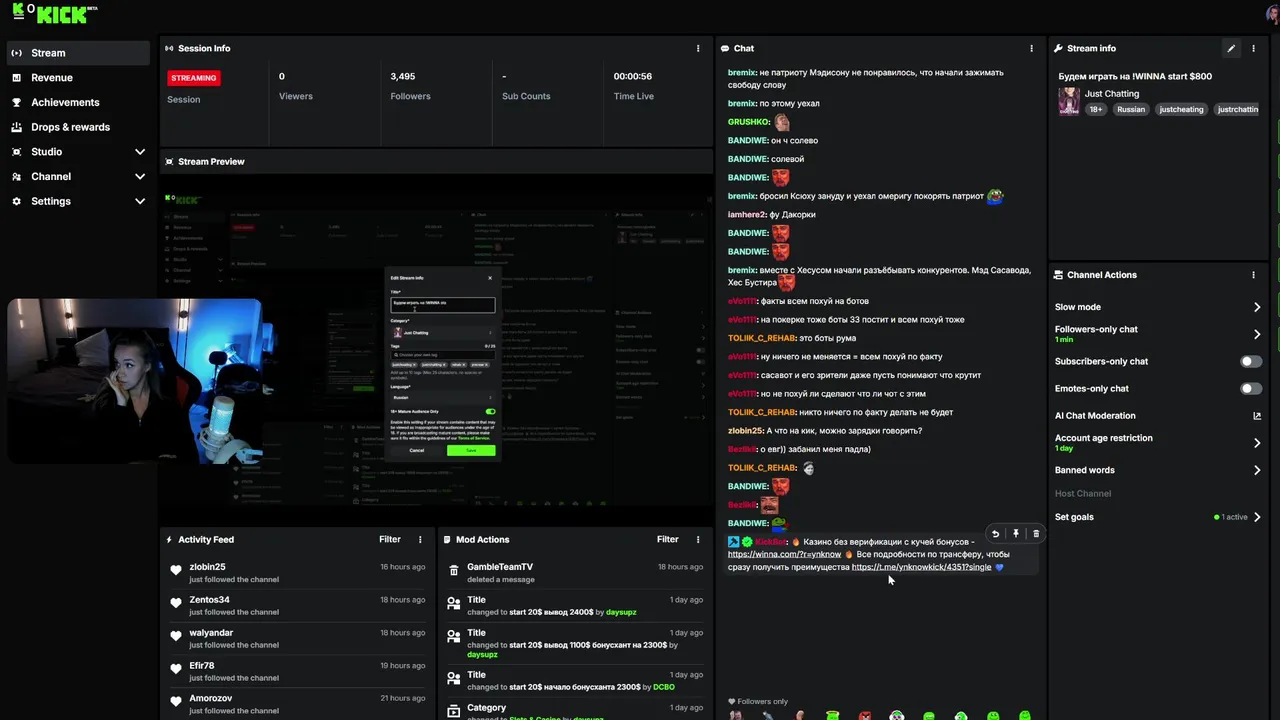
Task: Click the heart icon next to Zentos34
Action: click(176, 604)
